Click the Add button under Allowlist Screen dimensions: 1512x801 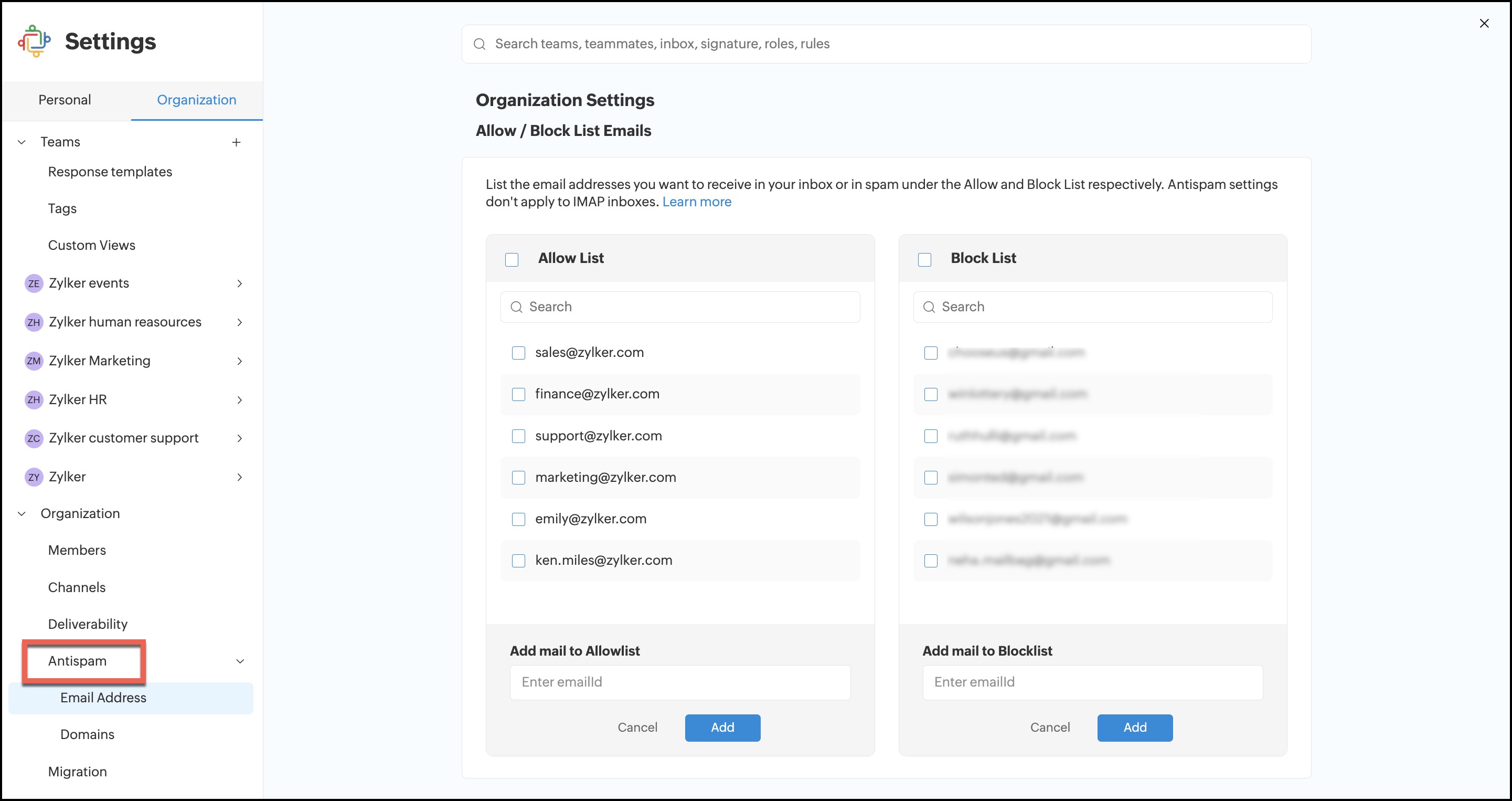(722, 728)
